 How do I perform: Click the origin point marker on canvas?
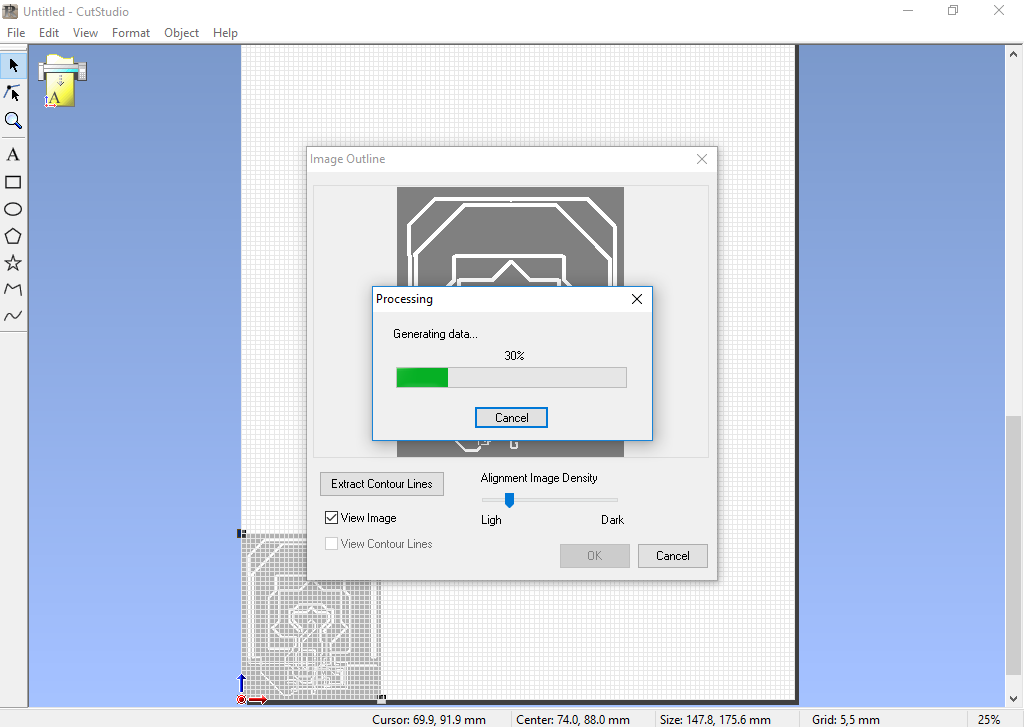(x=242, y=700)
